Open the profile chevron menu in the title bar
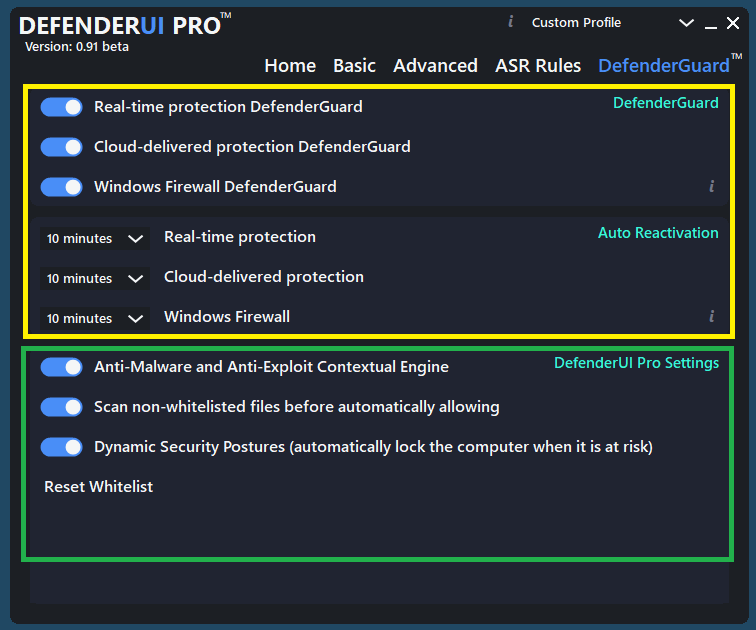The height and width of the screenshot is (630, 756). tap(686, 23)
